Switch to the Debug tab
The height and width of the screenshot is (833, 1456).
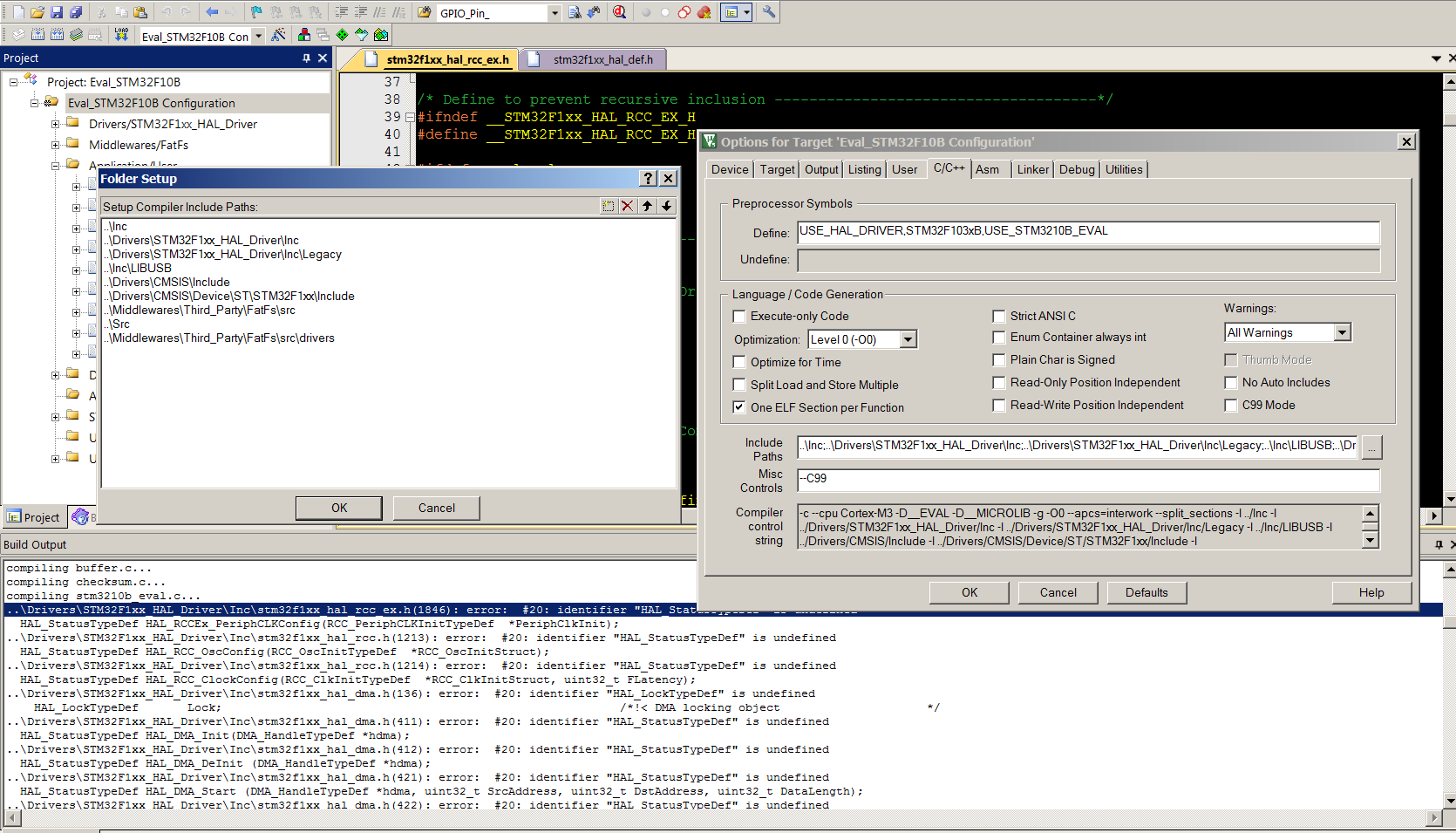tap(1077, 169)
